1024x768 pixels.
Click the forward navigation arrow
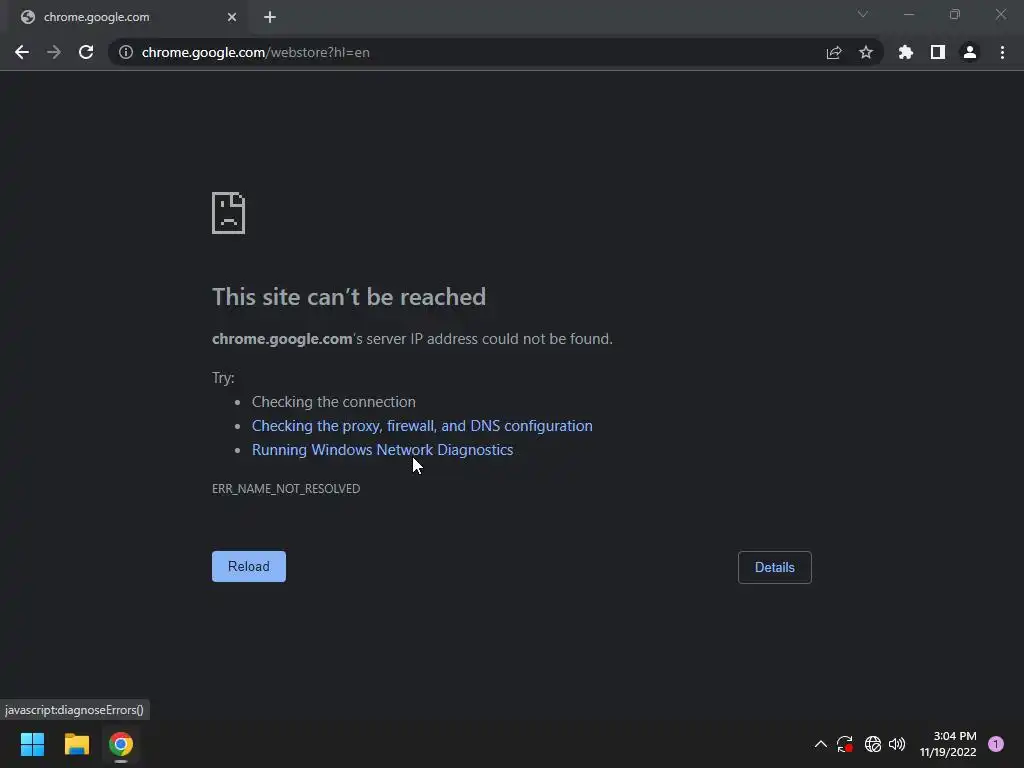tap(54, 52)
